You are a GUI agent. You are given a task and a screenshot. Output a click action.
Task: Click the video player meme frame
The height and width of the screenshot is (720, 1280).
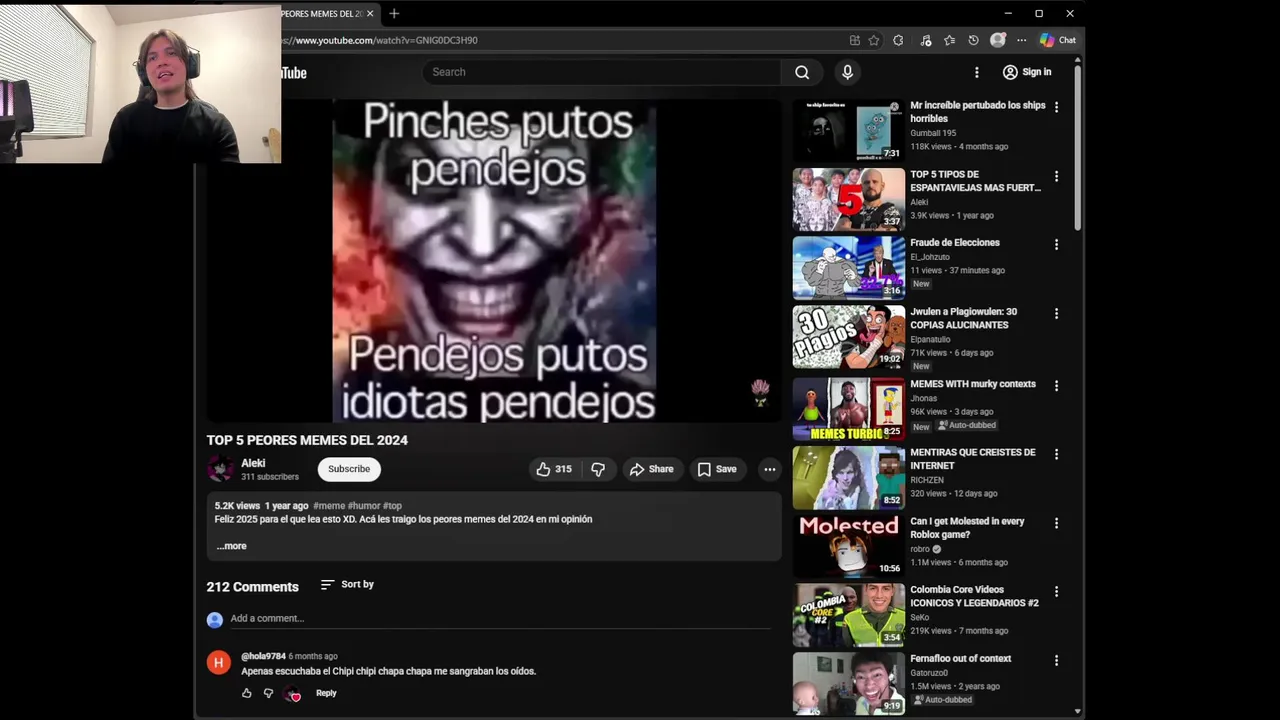tap(494, 261)
